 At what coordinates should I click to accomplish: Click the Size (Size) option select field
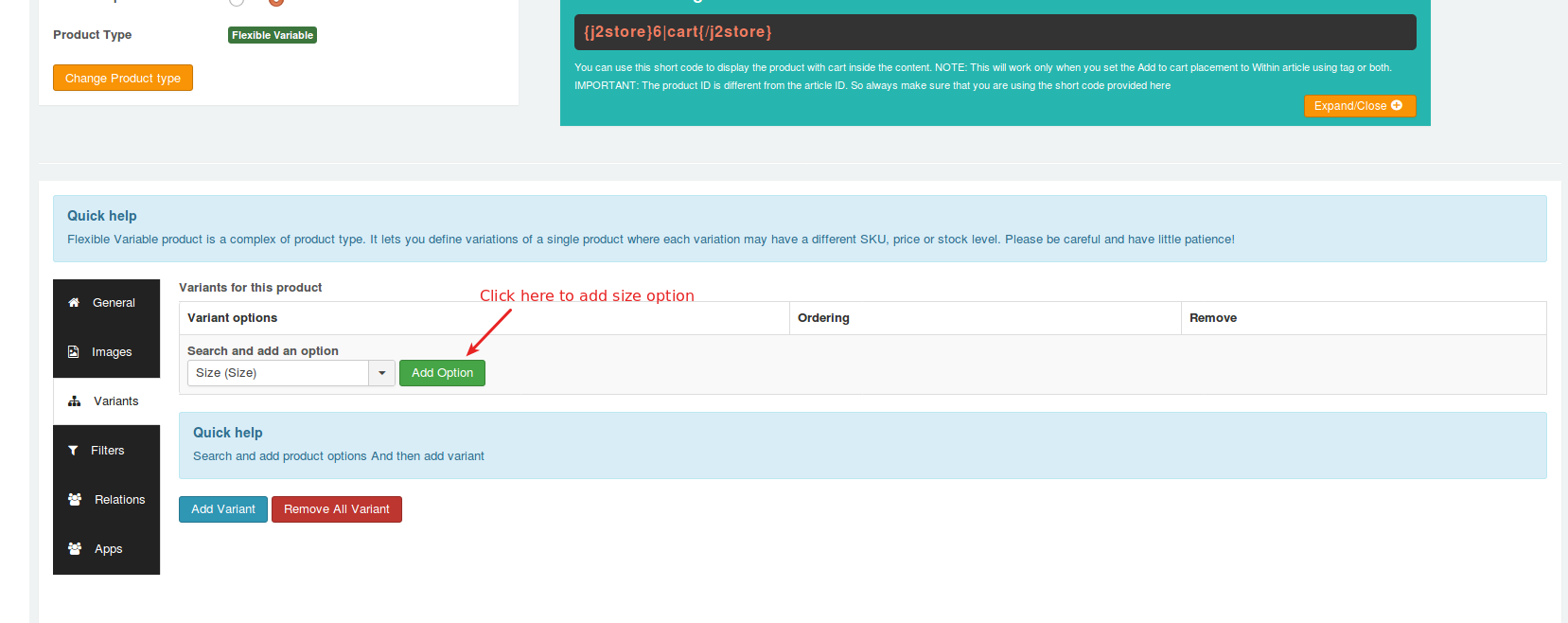(278, 373)
